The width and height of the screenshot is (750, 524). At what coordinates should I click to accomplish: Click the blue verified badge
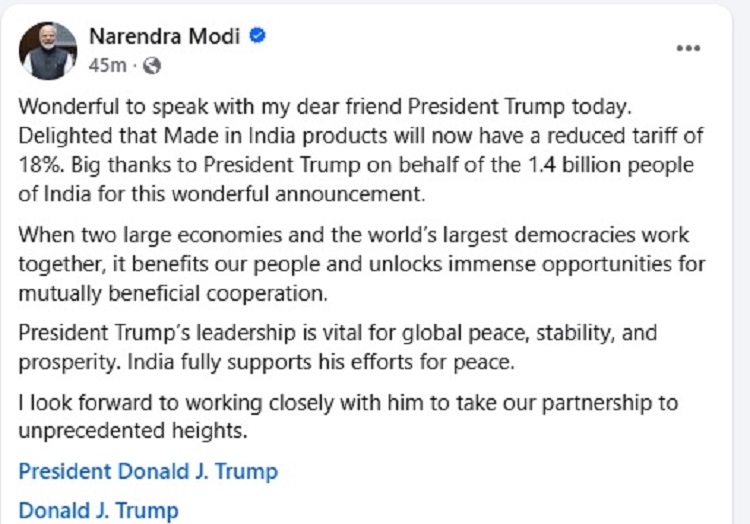click(257, 37)
